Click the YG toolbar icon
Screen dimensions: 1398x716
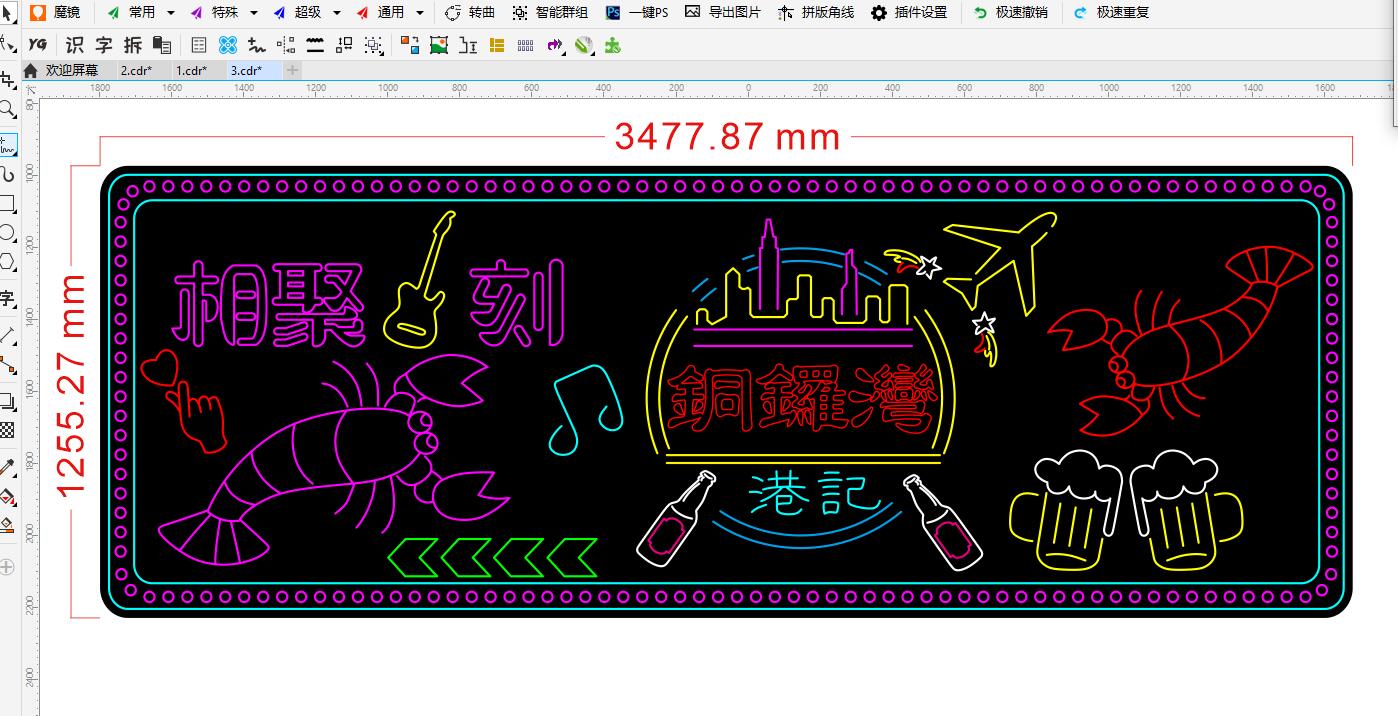[x=38, y=45]
